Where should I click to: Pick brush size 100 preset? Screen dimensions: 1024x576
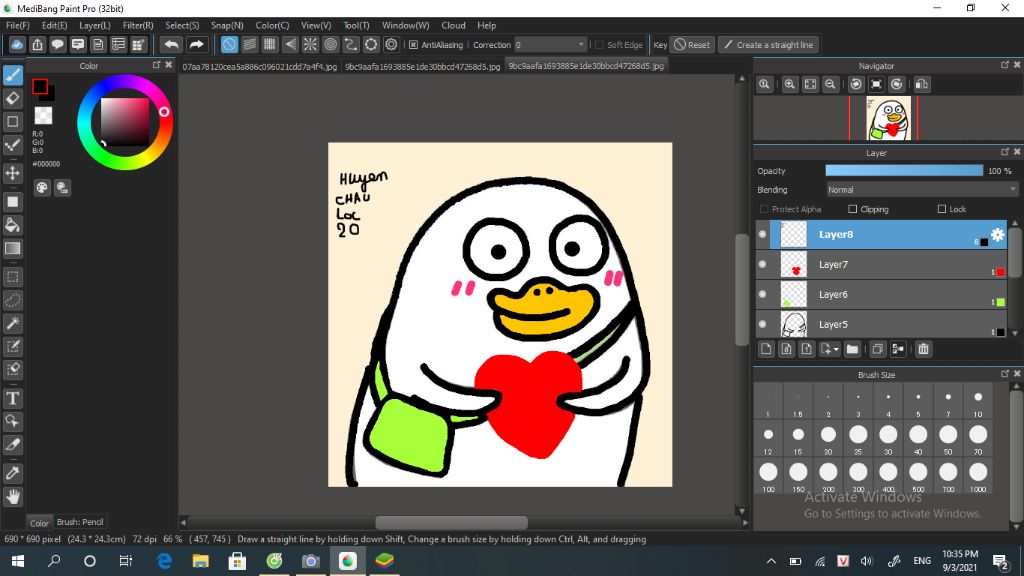tap(768, 477)
